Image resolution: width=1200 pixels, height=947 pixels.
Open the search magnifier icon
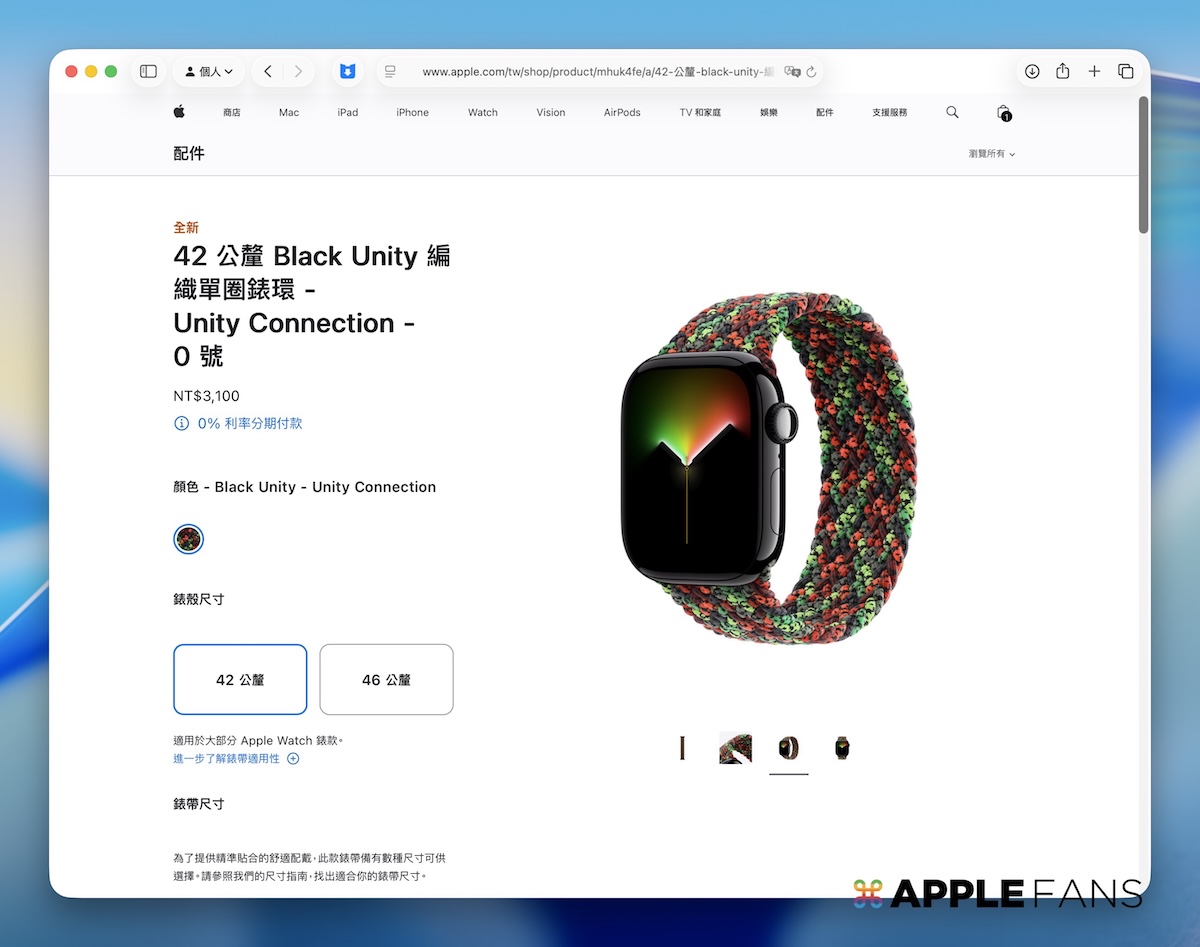[x=952, y=113]
